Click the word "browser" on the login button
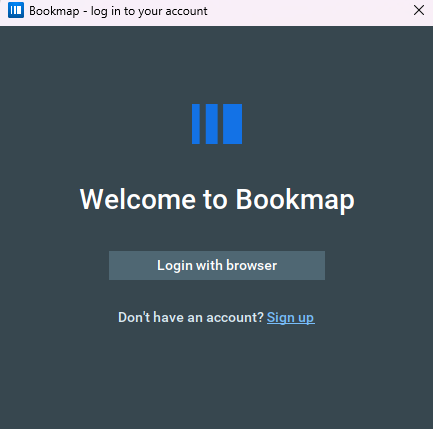Viewport: 433px width, 429px height. pyautogui.click(x=252, y=265)
